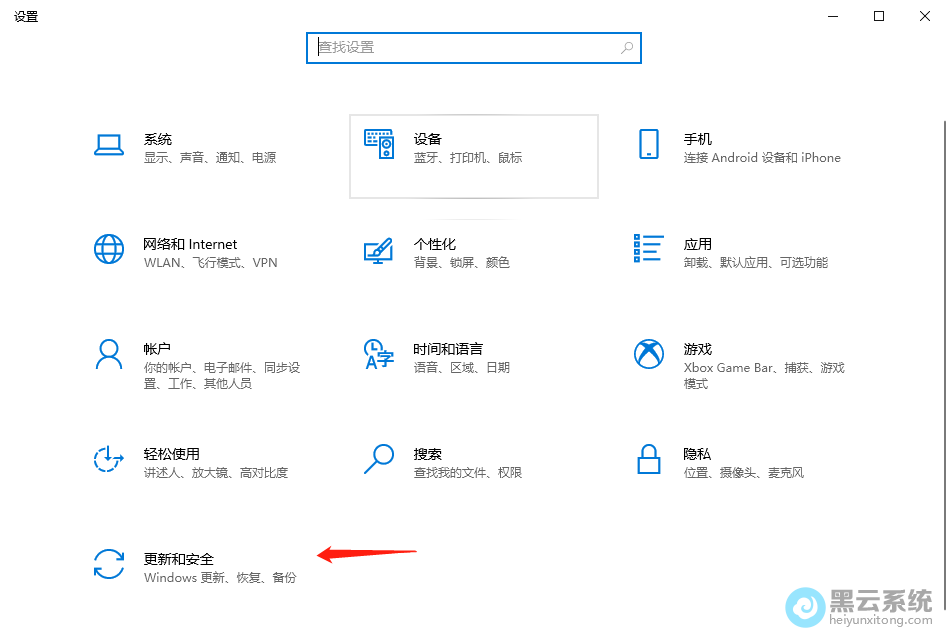Click the Update and Security arrows icon
The width and height of the screenshot is (948, 632).
pyautogui.click(x=108, y=564)
